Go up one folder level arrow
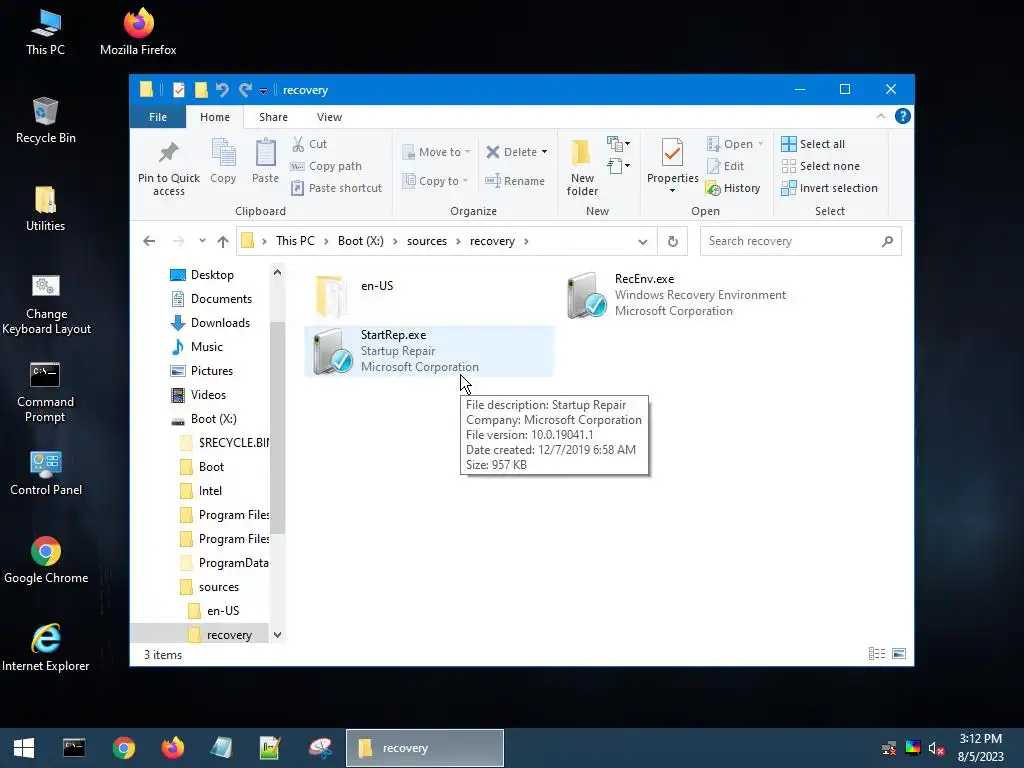 [223, 241]
